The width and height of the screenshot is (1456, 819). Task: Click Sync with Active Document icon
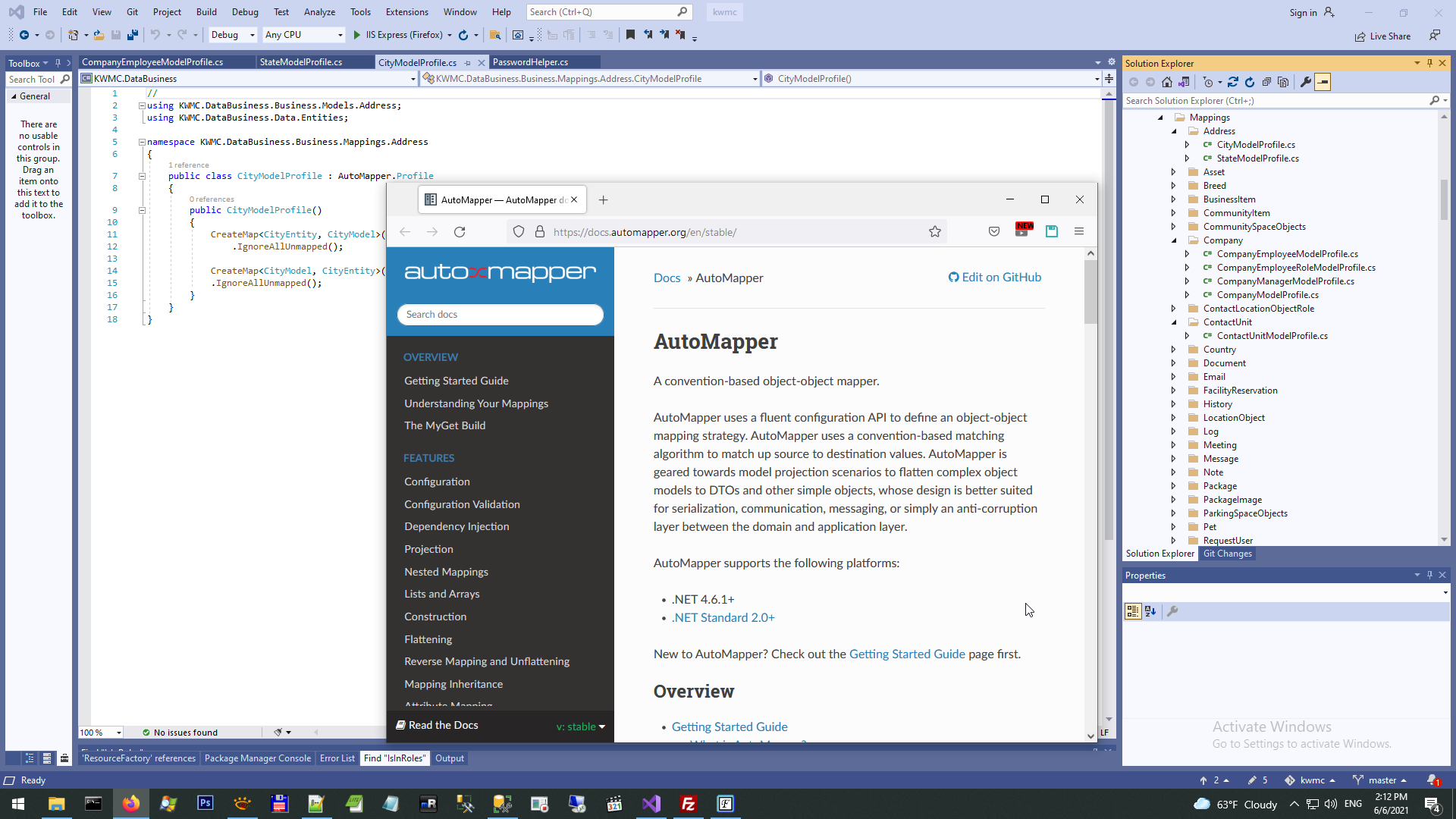tap(1233, 82)
